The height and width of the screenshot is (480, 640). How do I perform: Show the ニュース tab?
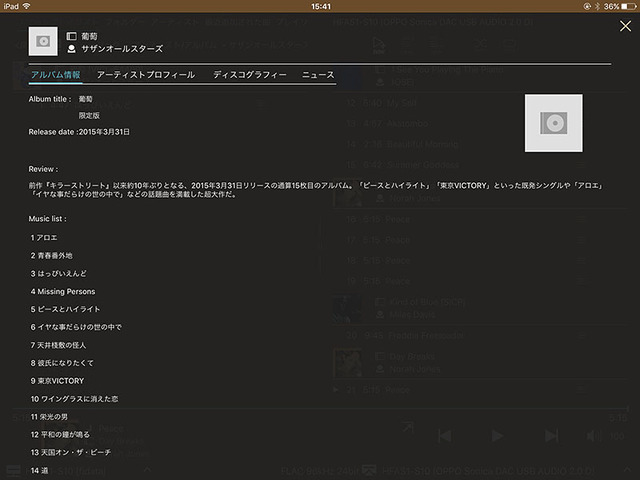[x=318, y=75]
